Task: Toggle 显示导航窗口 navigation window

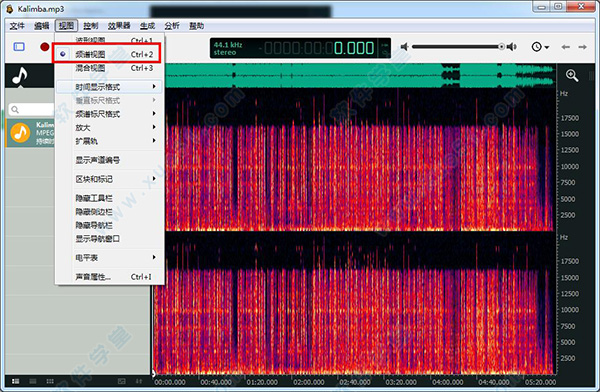Action: click(x=109, y=238)
